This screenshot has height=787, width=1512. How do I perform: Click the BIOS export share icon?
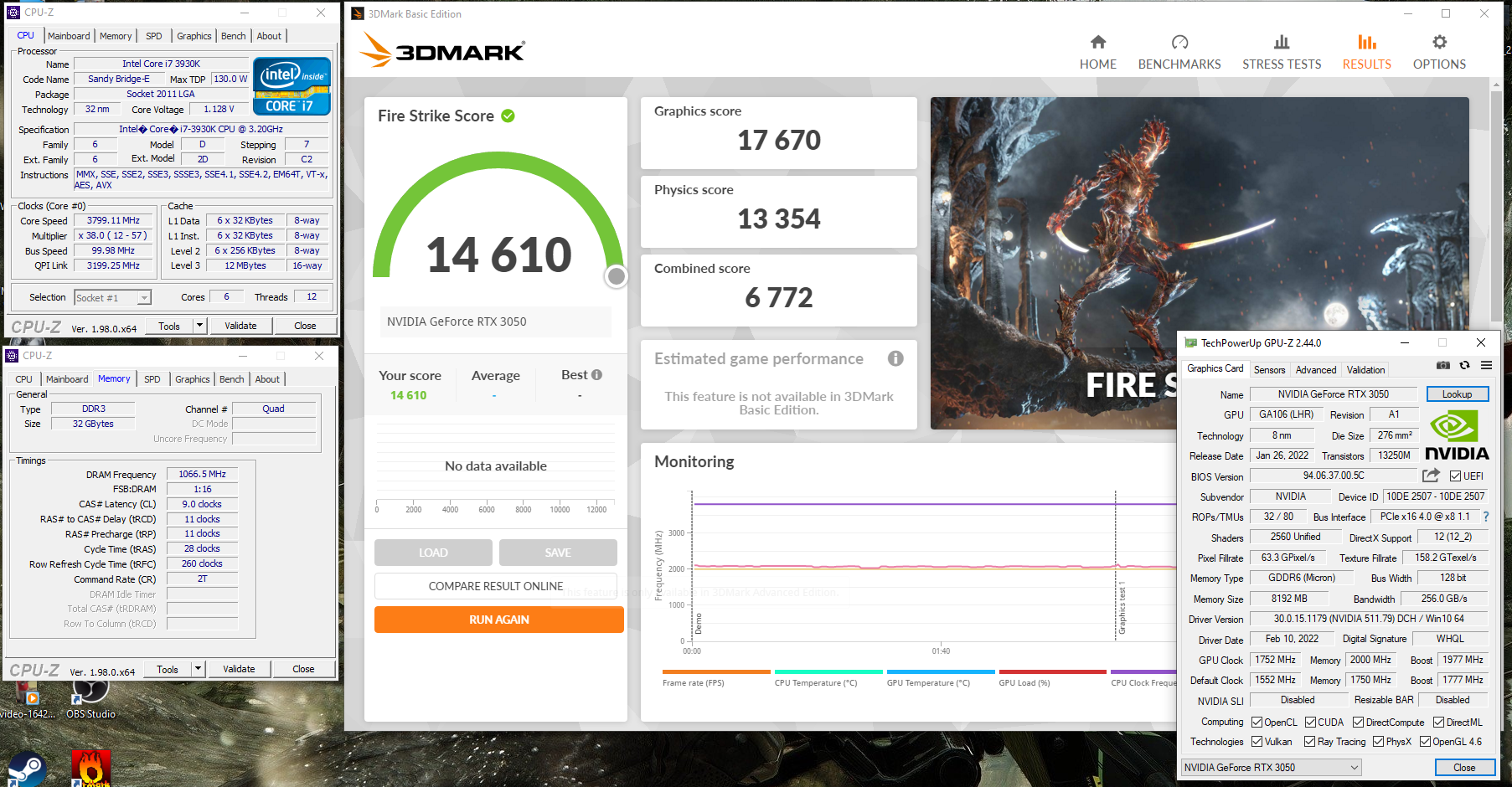point(1431,476)
